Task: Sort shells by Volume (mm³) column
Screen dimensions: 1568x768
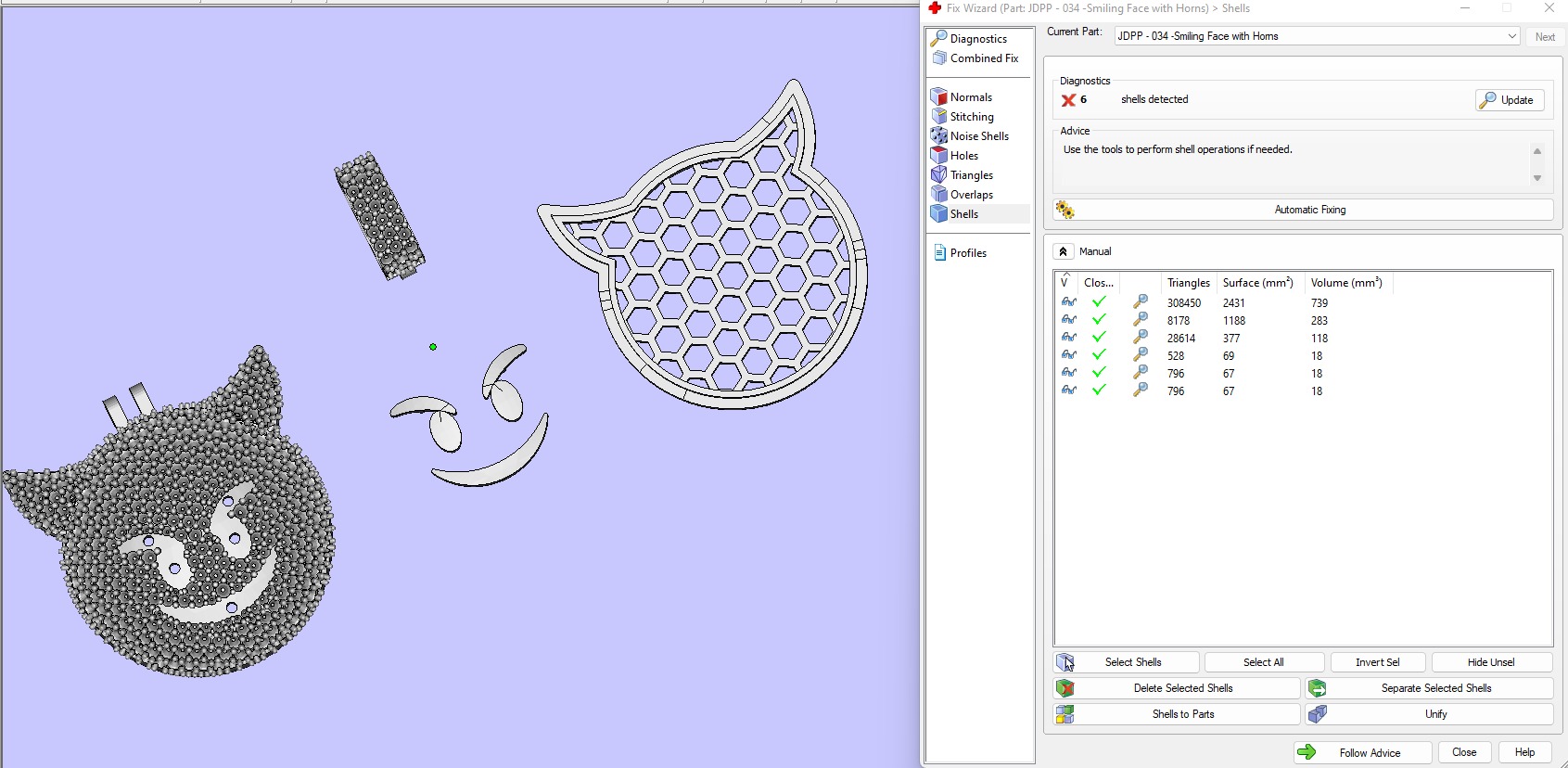Action: 1347,283
